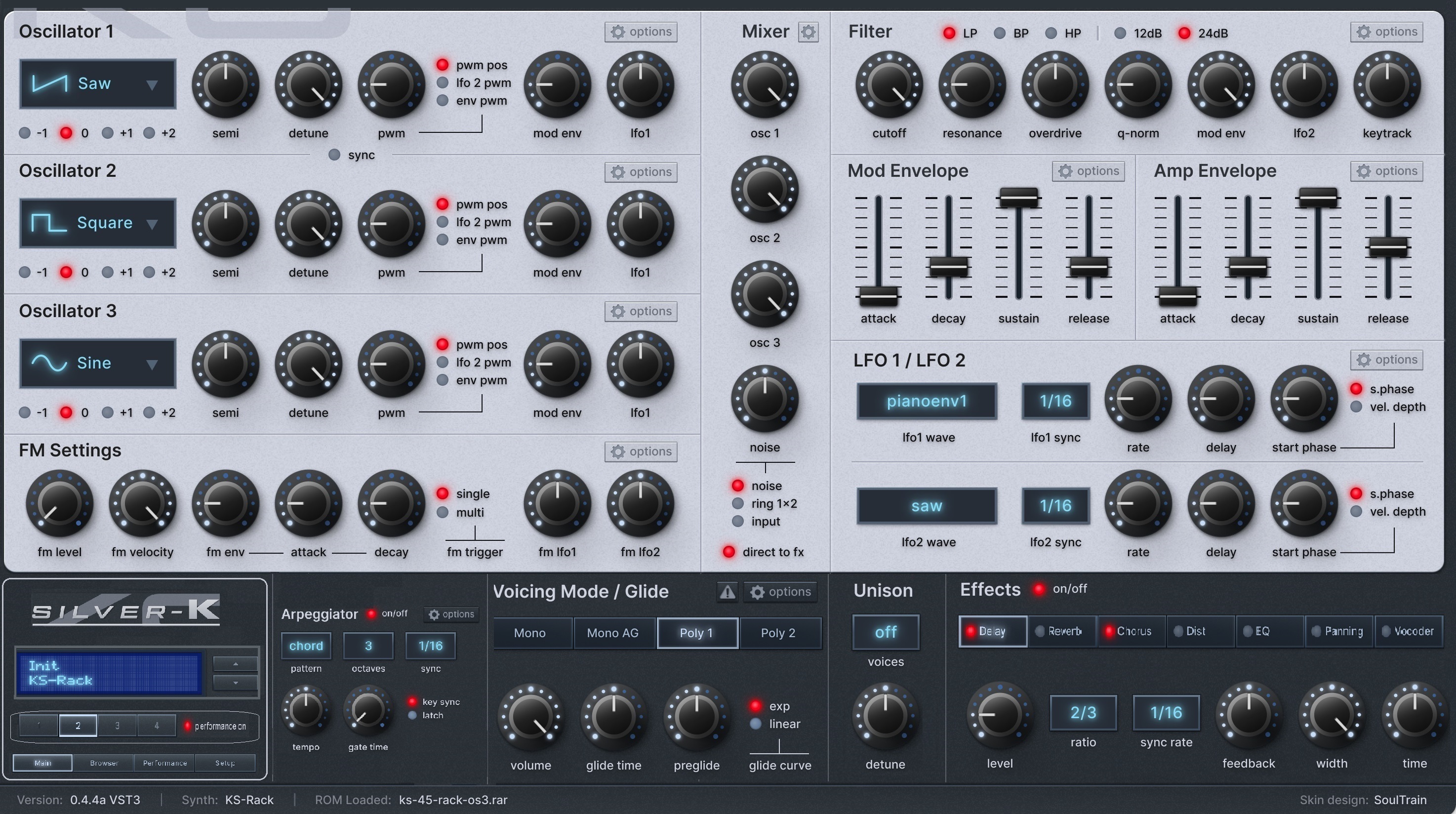Open LFO 1 / LFO 2 options gear button

coord(1386,360)
